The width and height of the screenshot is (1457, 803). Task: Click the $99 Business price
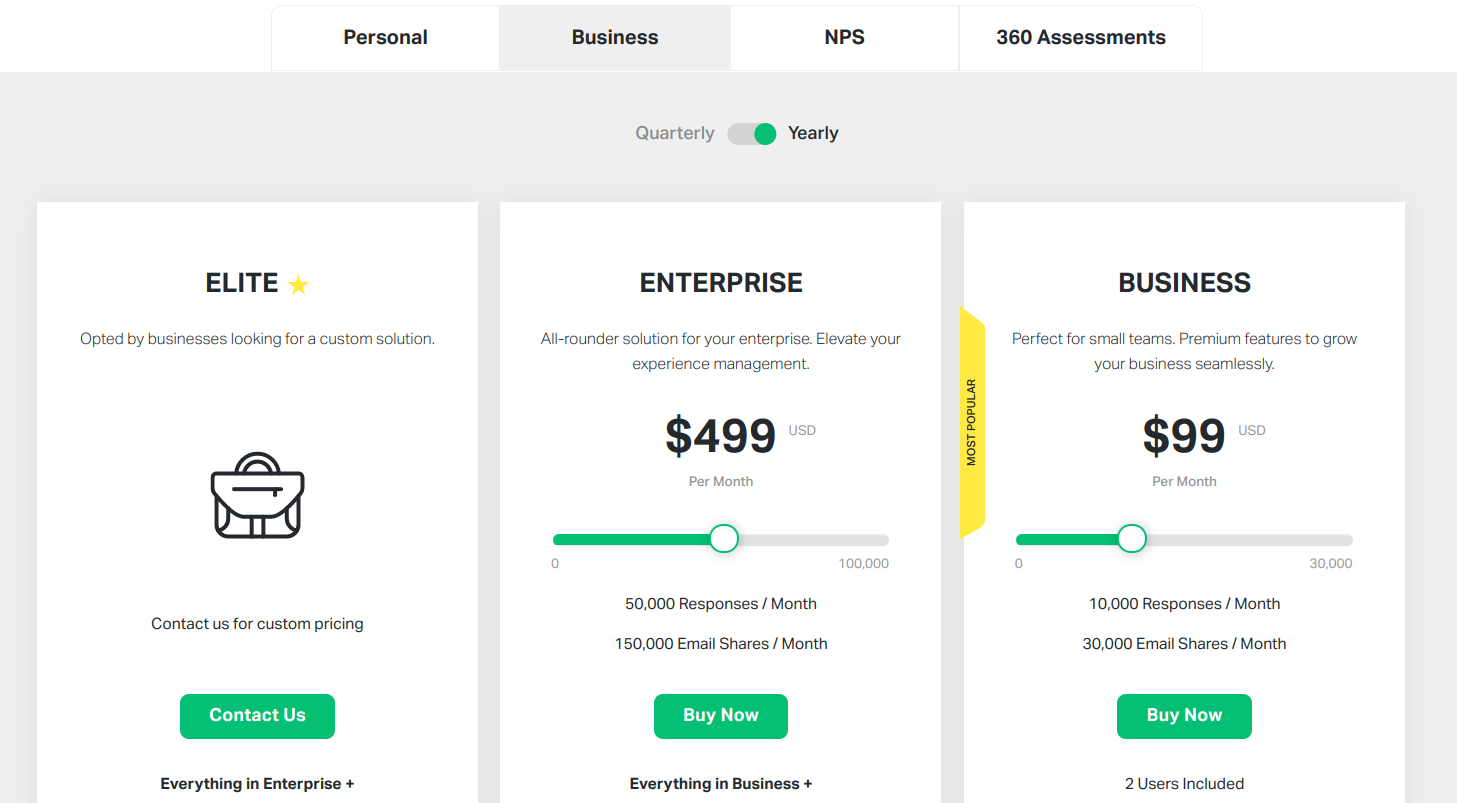(1184, 435)
